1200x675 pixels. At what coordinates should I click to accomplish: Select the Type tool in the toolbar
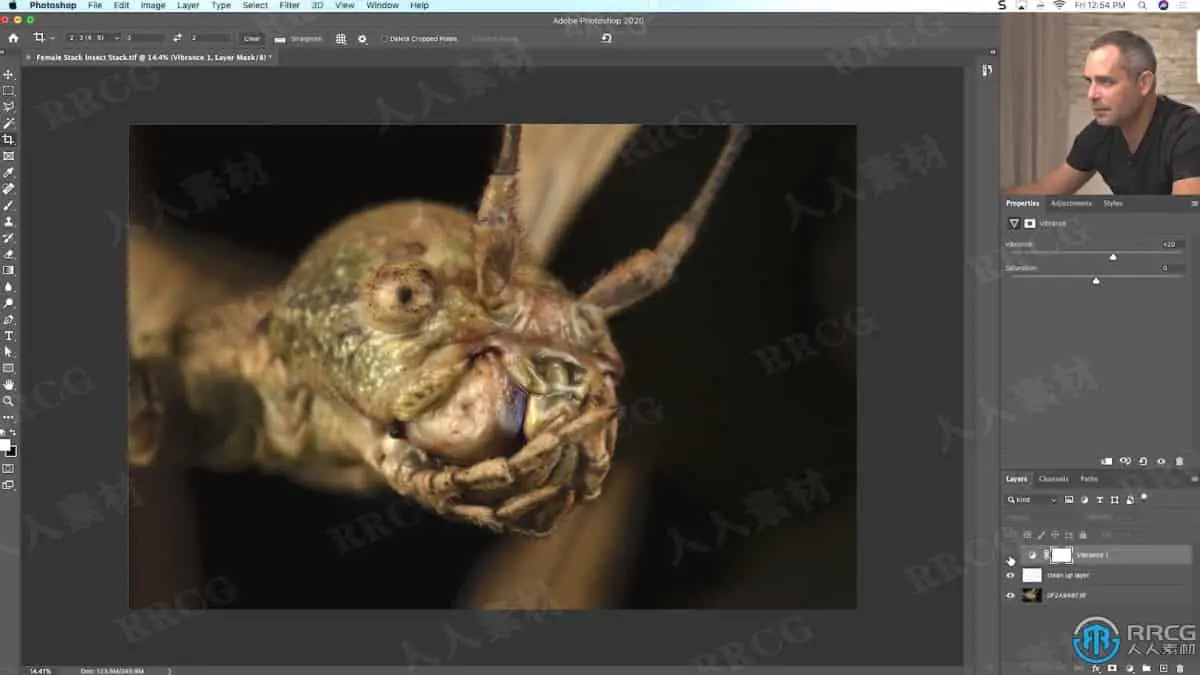tap(9, 336)
